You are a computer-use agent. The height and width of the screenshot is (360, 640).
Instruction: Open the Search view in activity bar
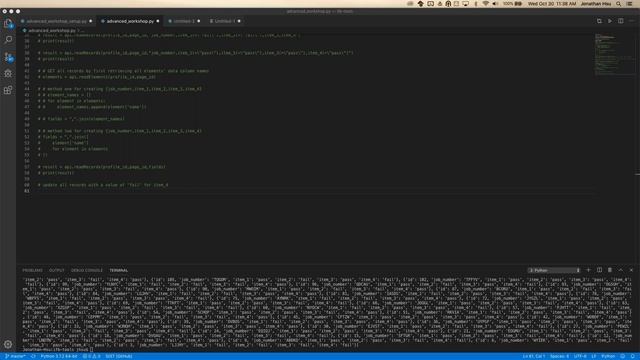(8, 40)
